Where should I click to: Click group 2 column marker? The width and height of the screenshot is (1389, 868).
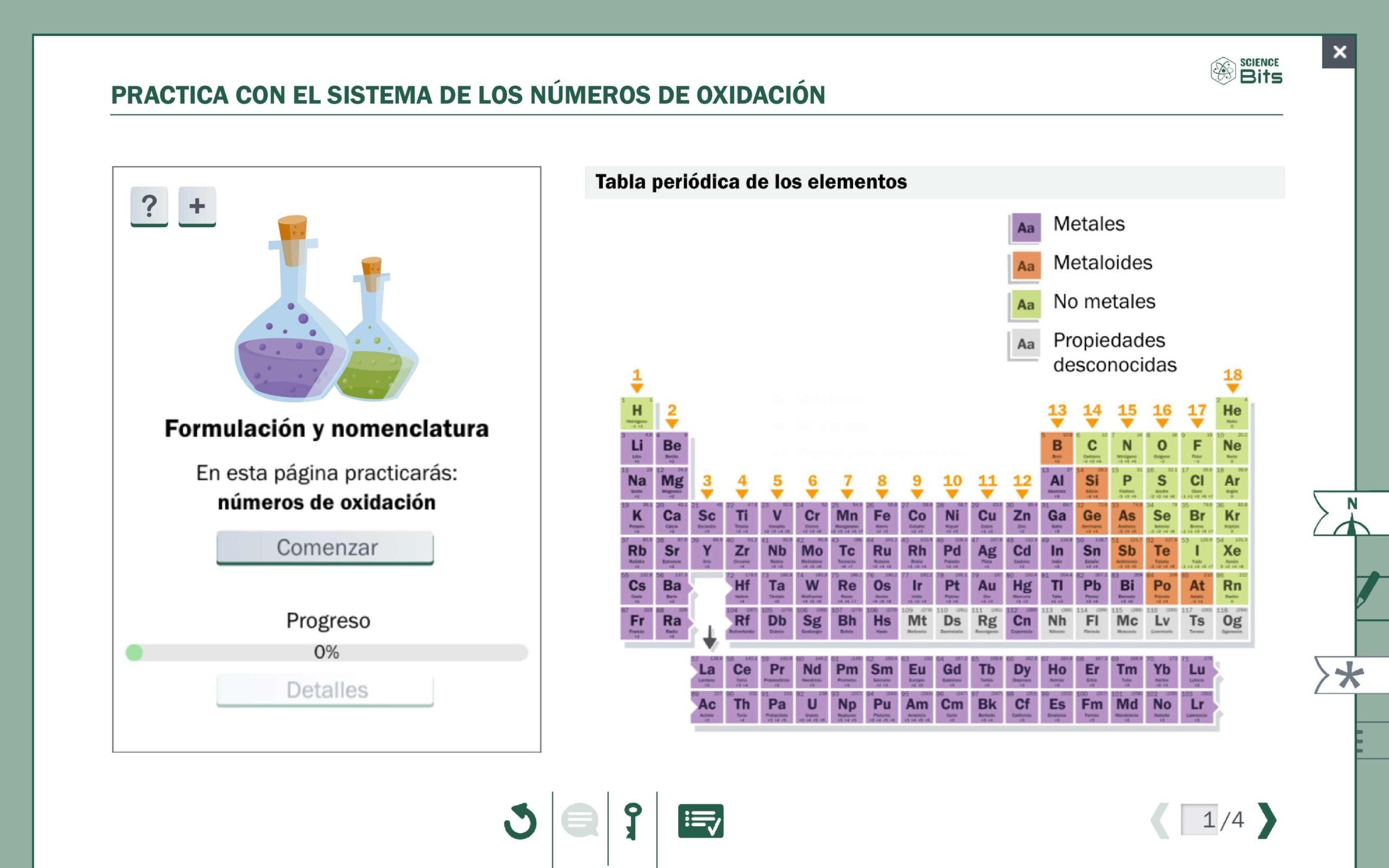point(672,415)
